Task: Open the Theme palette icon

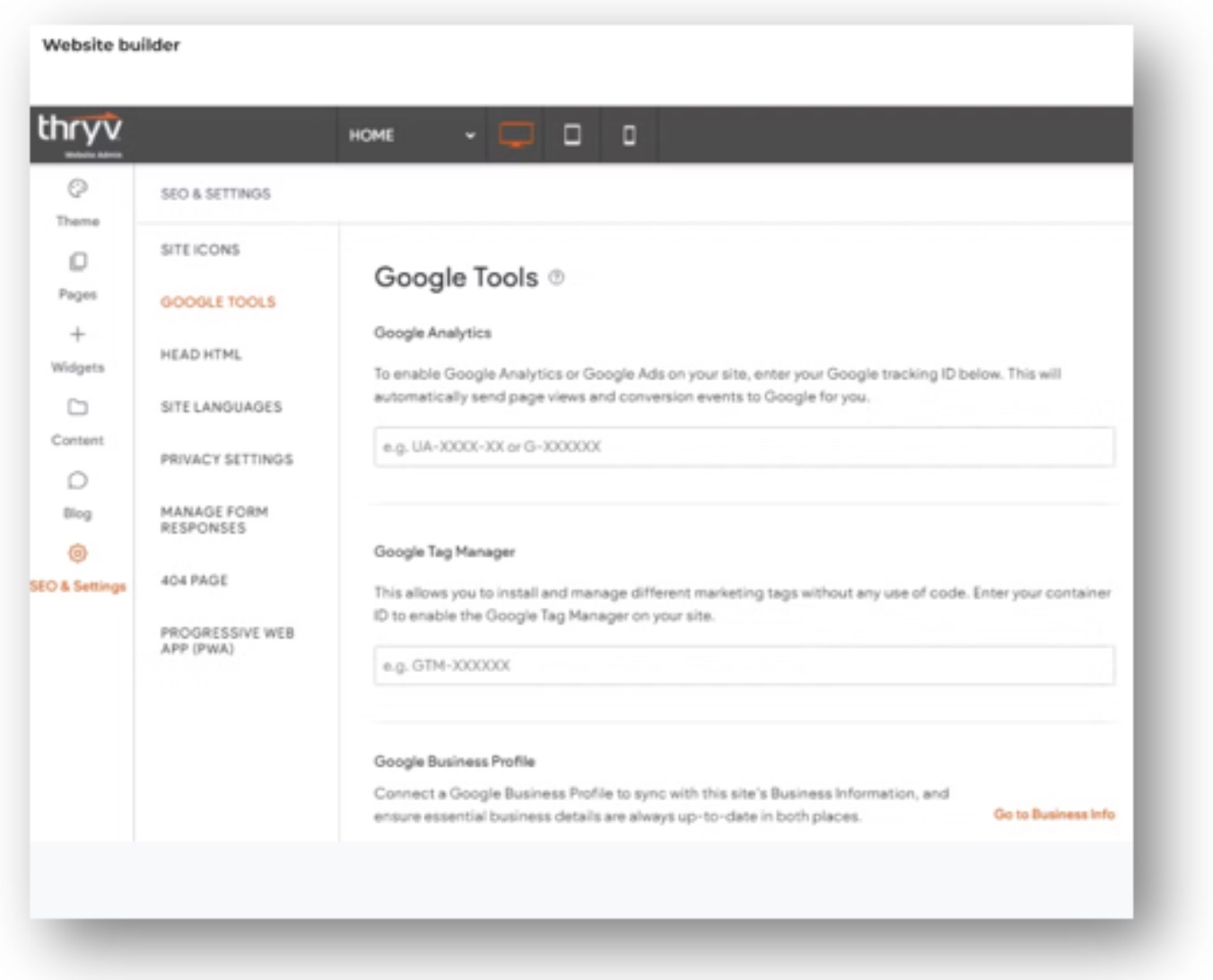Action: tap(78, 188)
